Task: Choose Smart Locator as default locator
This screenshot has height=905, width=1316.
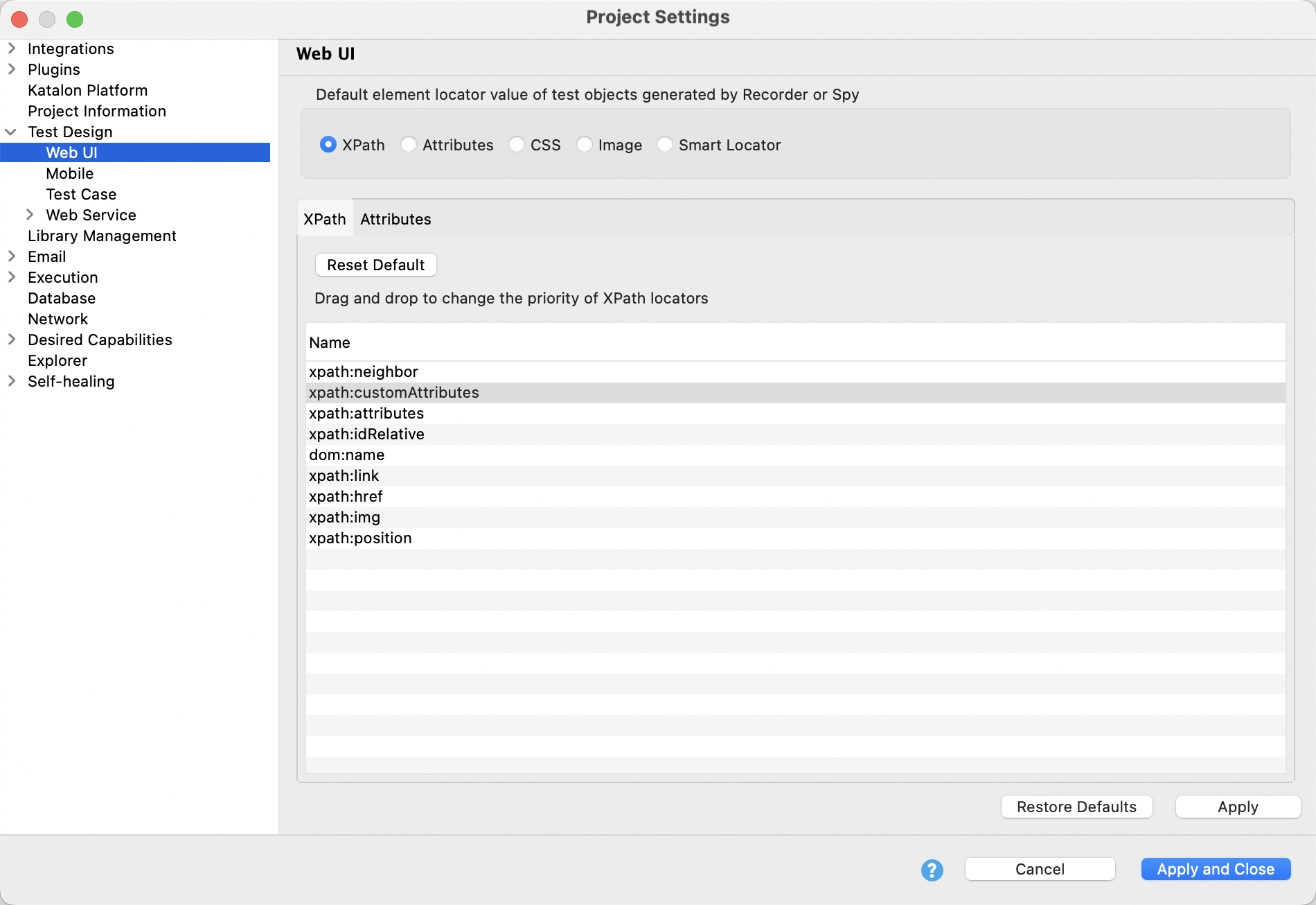Action: (x=665, y=145)
